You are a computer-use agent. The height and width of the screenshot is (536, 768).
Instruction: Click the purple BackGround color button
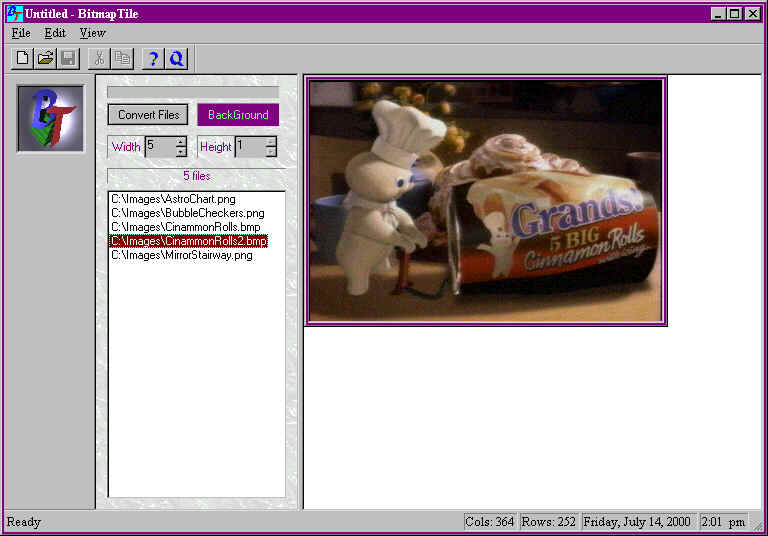[238, 115]
